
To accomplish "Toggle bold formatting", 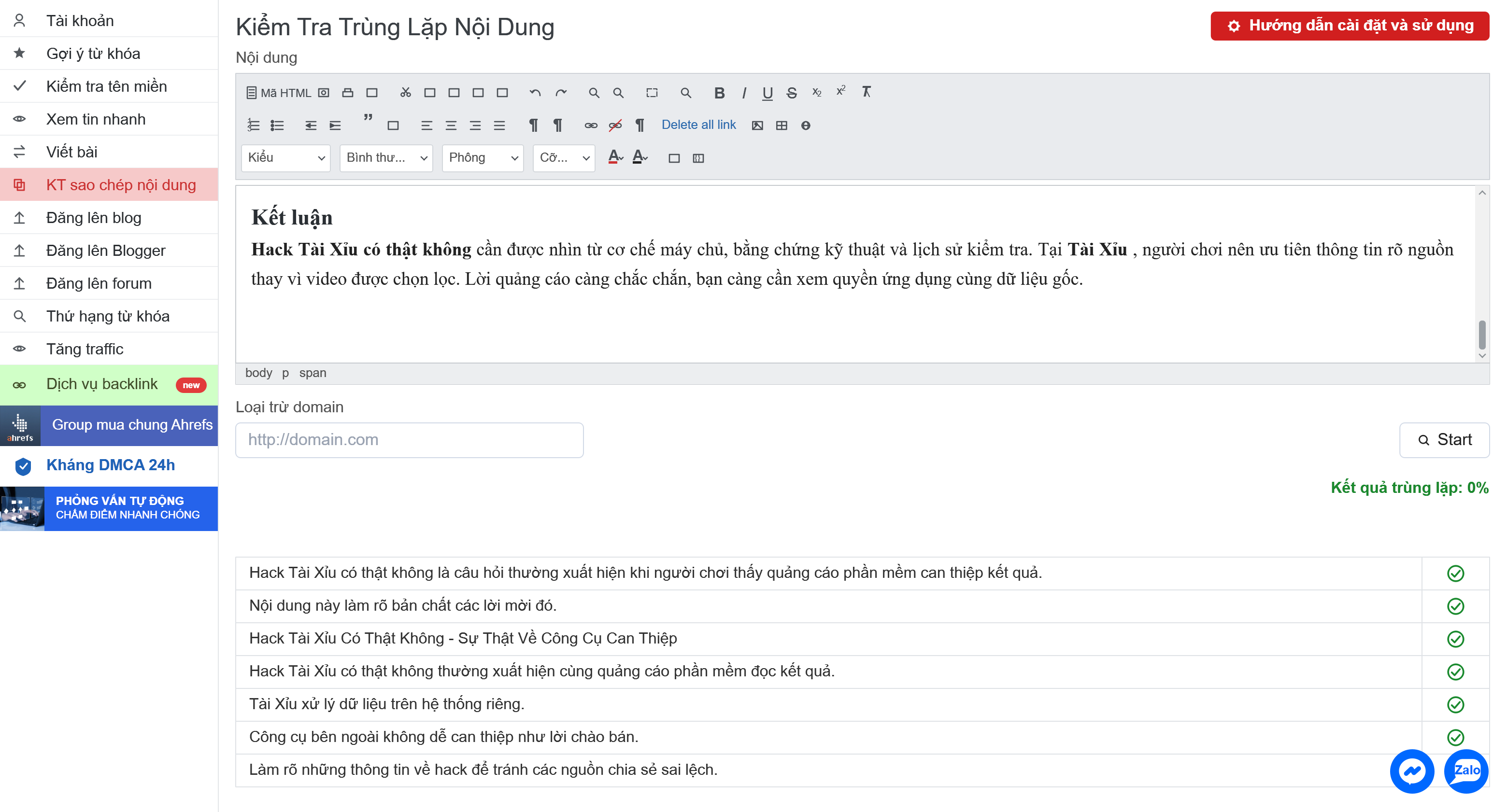I will point(720,93).
